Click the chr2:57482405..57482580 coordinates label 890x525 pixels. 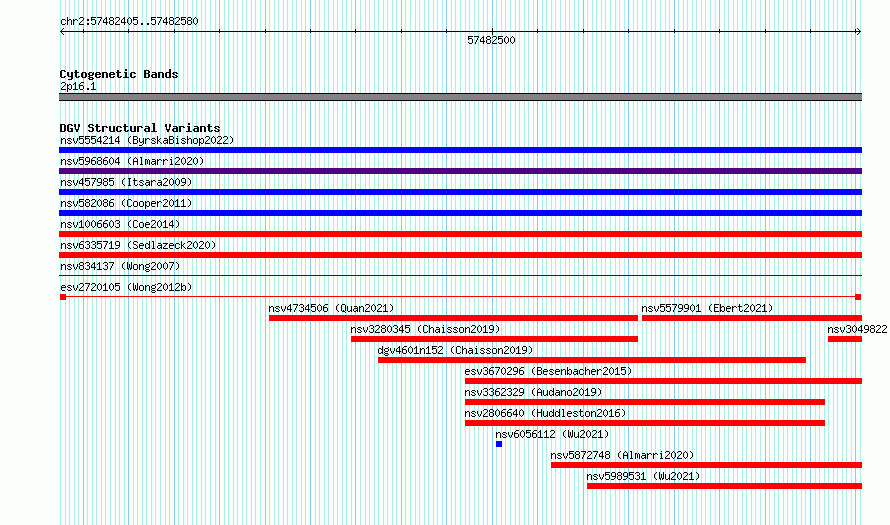[129, 21]
